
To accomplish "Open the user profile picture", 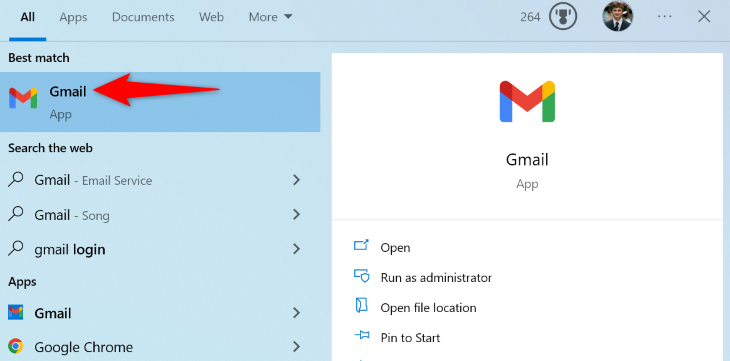I will tap(617, 17).
